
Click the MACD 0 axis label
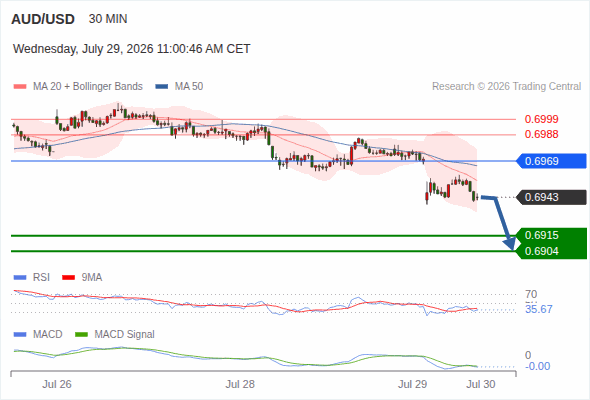point(528,355)
